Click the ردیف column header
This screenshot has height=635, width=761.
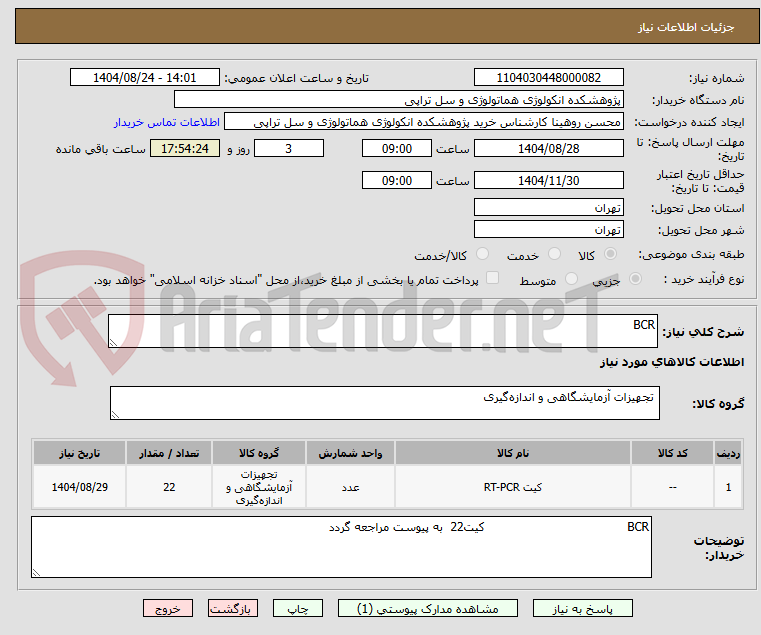click(x=728, y=453)
